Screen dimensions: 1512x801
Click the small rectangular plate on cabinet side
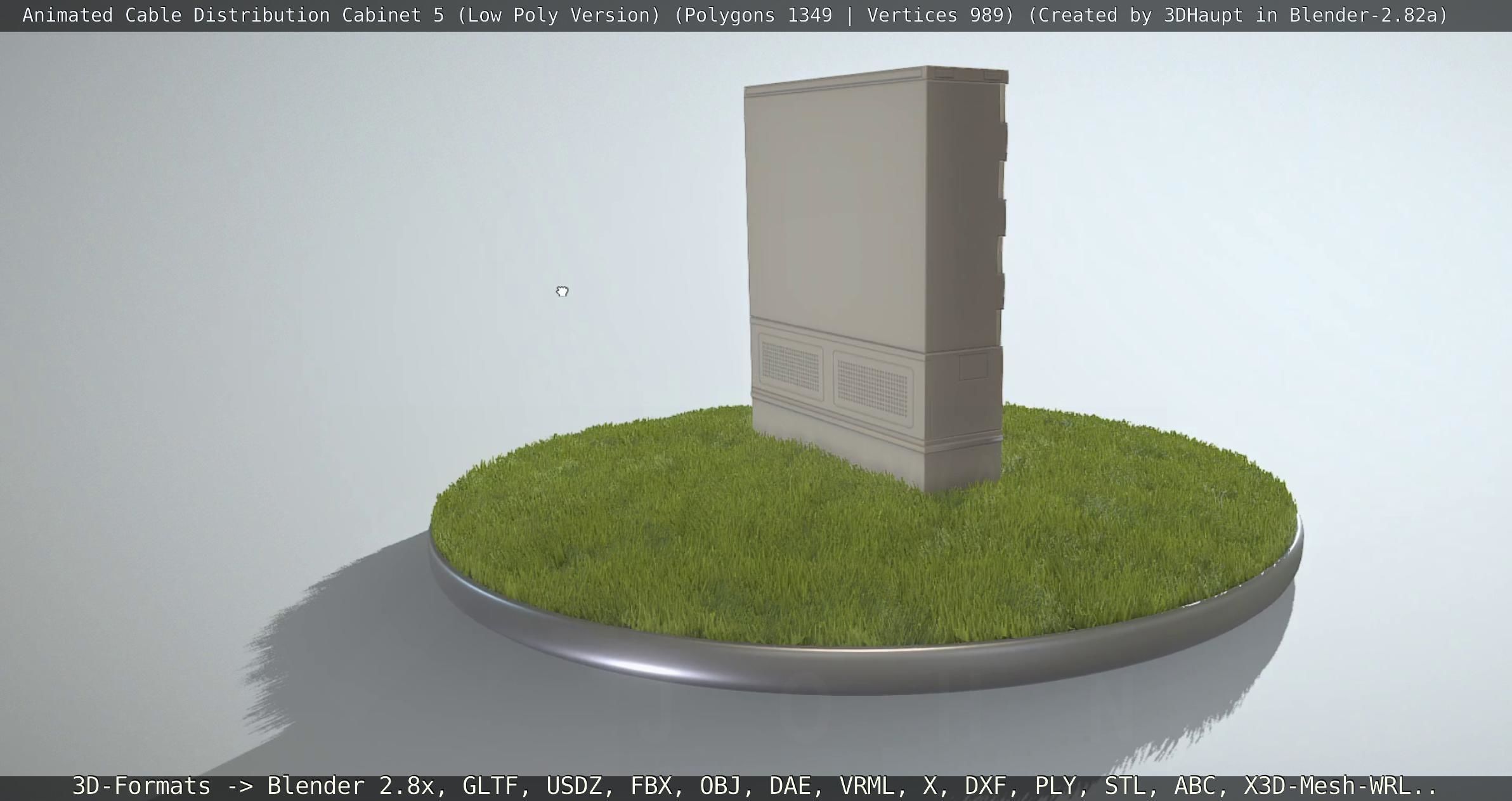[x=974, y=367]
